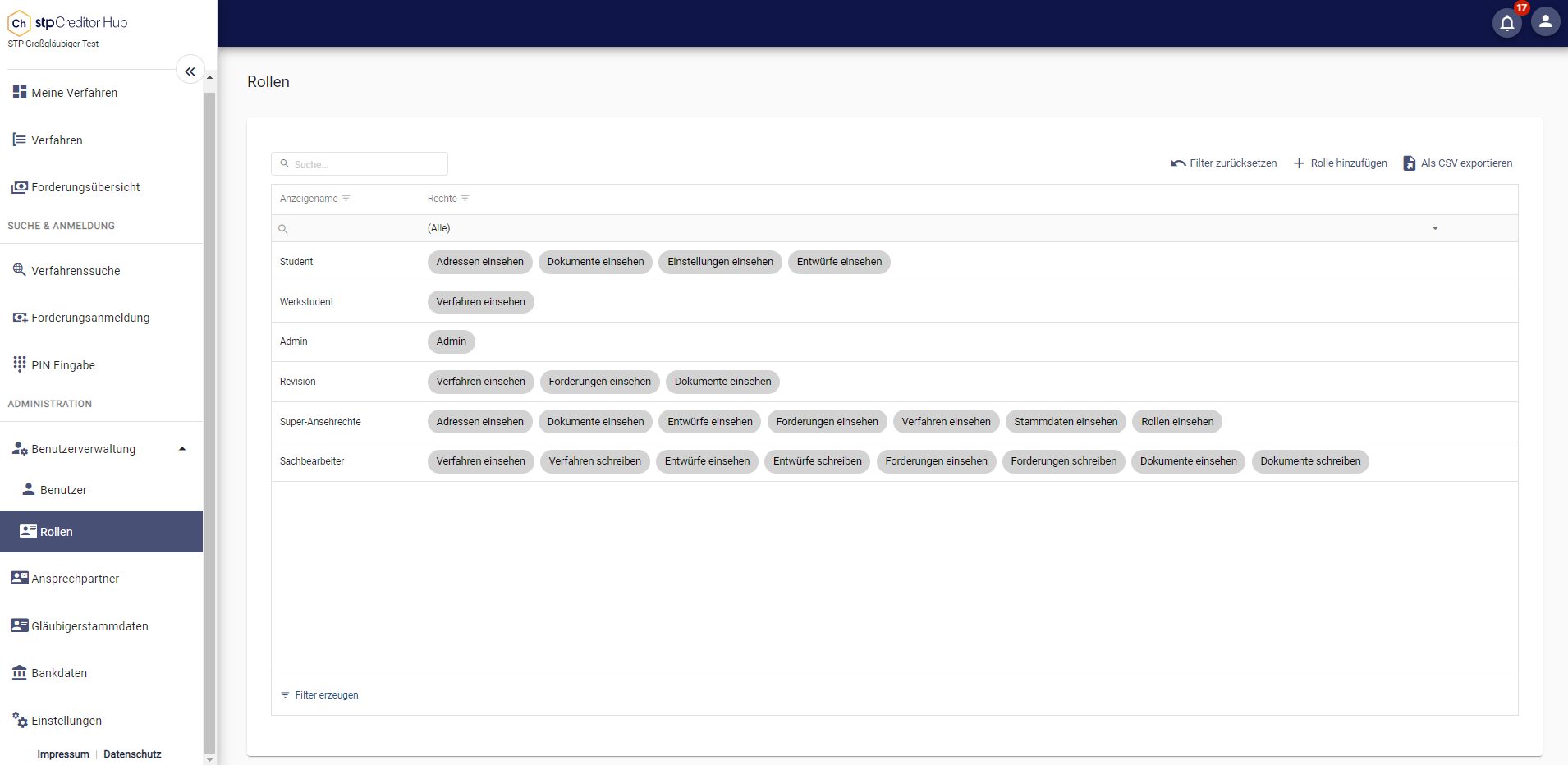Click the sidebar vertical scrollbar
Screen dimensions: 1568x765
coord(209,423)
